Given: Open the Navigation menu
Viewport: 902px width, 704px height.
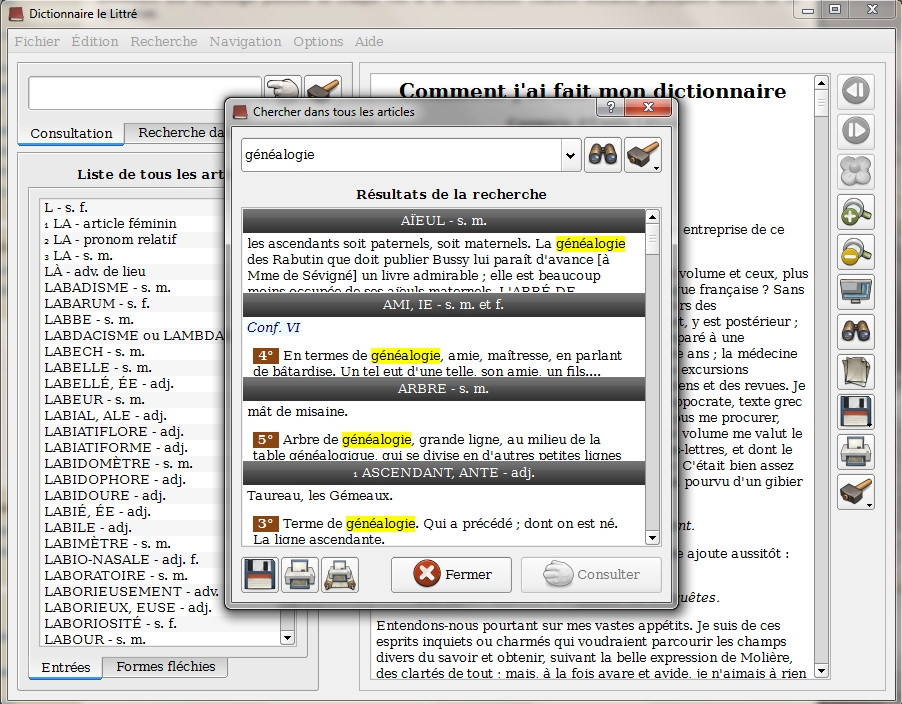Looking at the screenshot, I should click(246, 41).
